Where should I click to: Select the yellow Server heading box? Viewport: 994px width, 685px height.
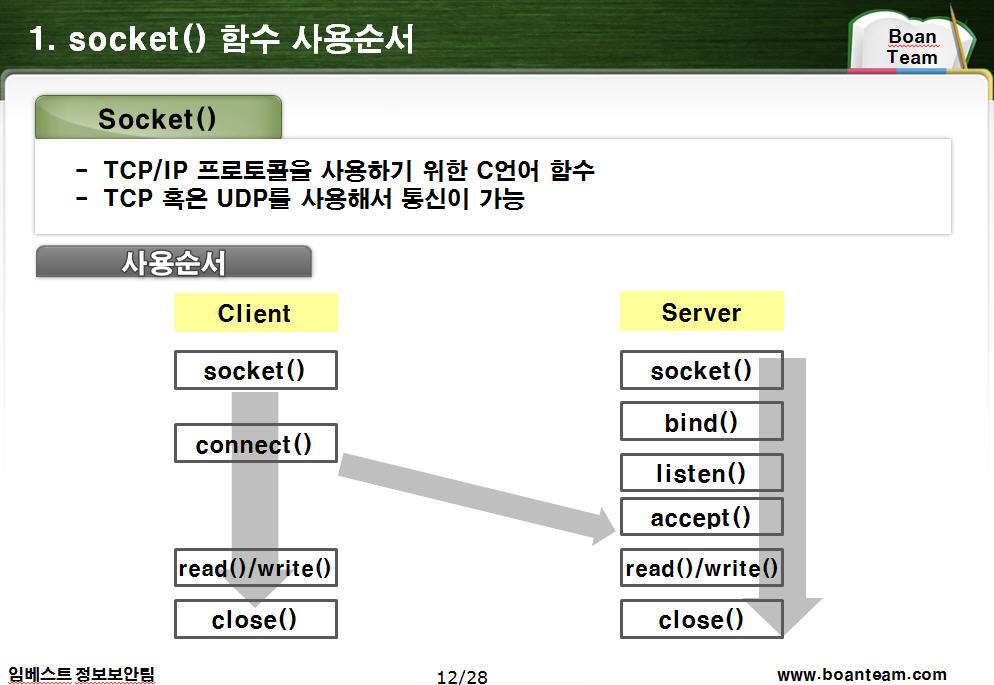coord(702,311)
